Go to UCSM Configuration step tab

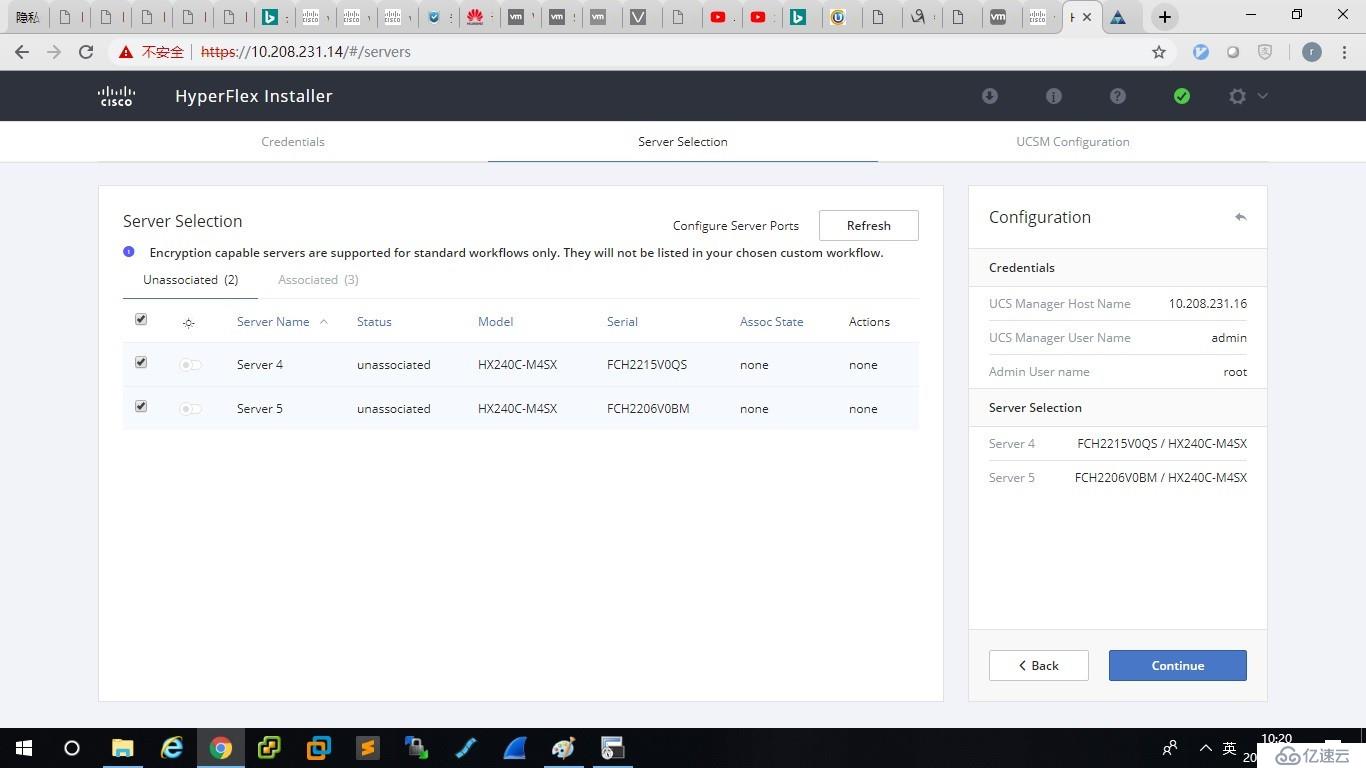(x=1073, y=142)
